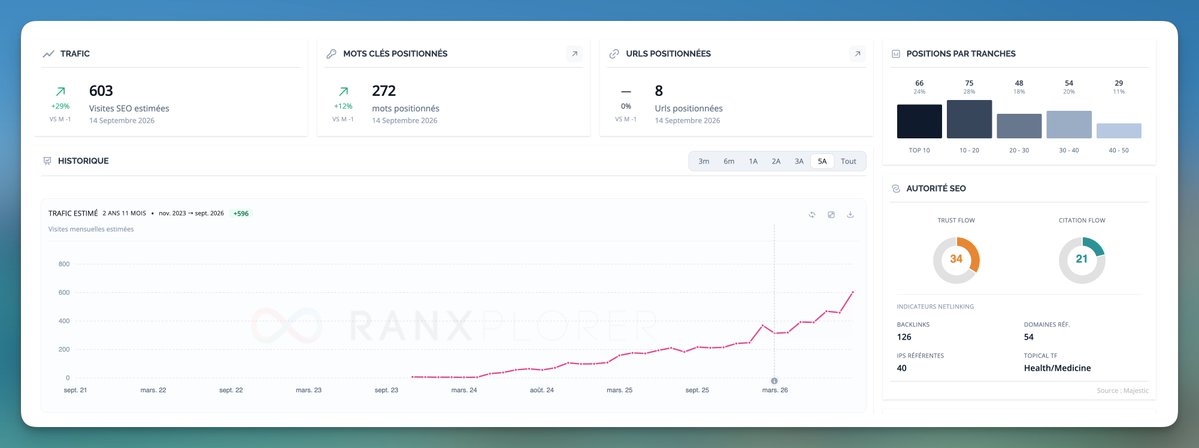
Task: Click the IPs référentes value 40
Action: [902, 368]
